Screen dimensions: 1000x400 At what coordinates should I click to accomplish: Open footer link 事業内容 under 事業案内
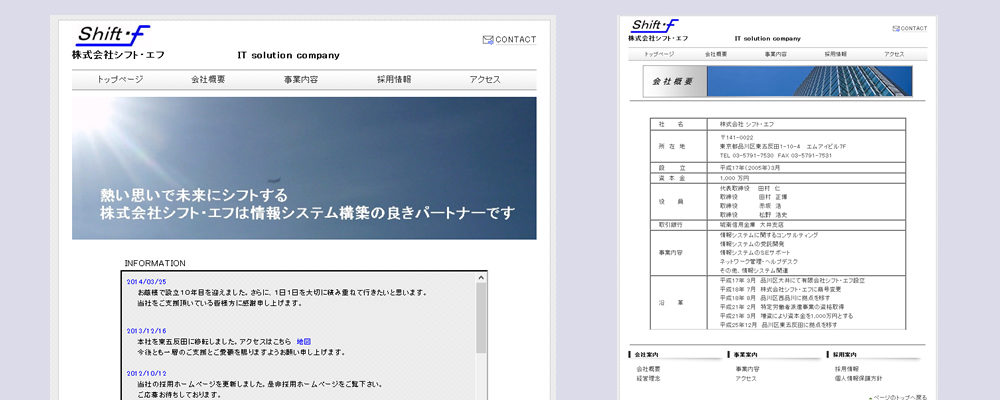click(x=747, y=369)
